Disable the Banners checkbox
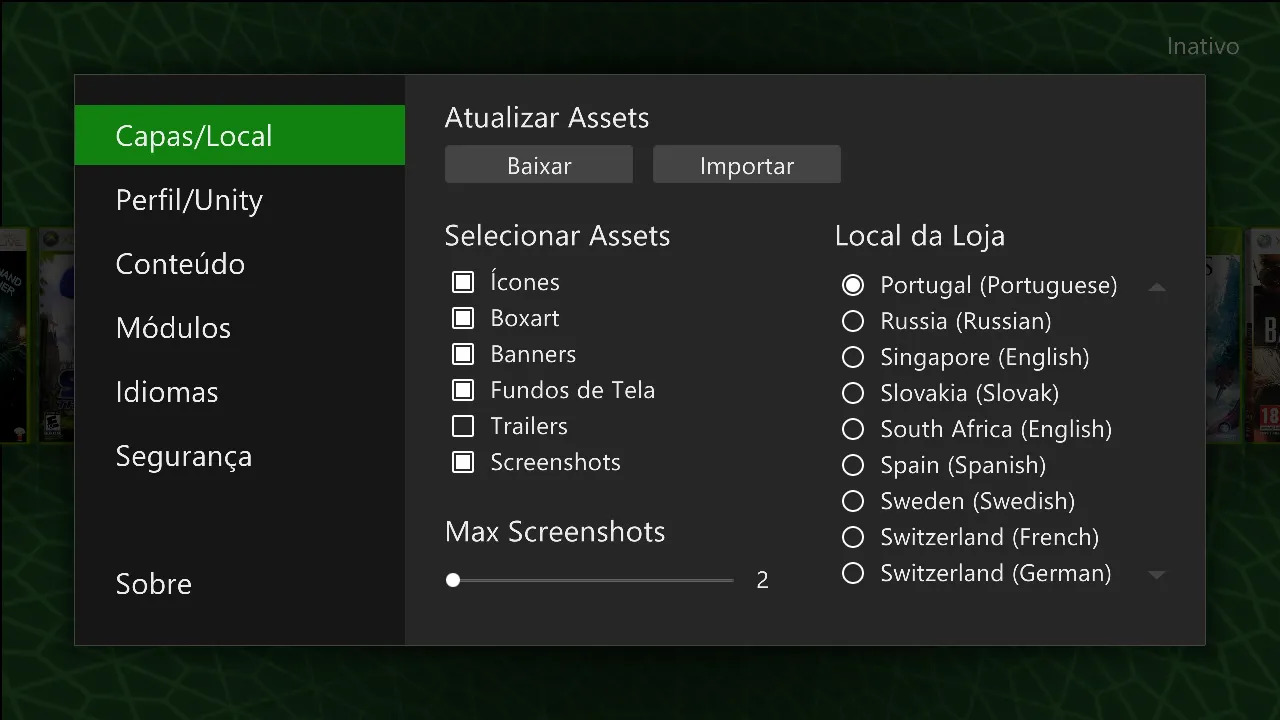Screen dimensions: 1280x720 tap(463, 354)
